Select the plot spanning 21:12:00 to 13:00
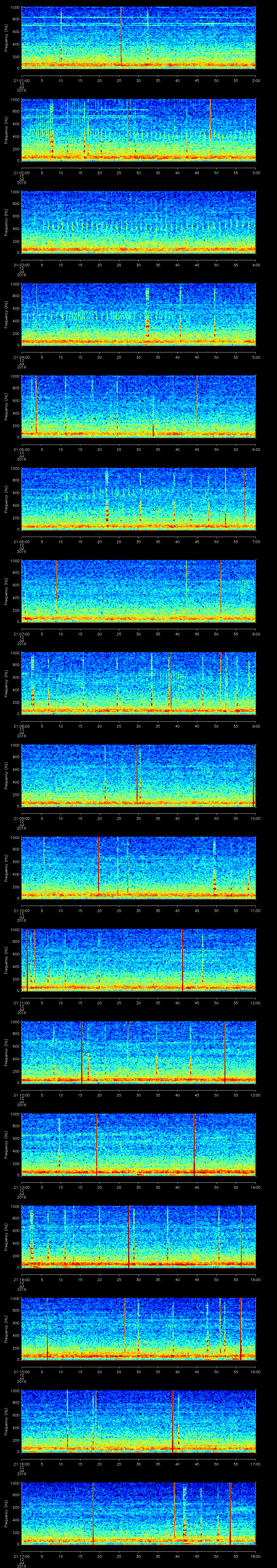Screen dimensions: 277x1568 (138, 1052)
